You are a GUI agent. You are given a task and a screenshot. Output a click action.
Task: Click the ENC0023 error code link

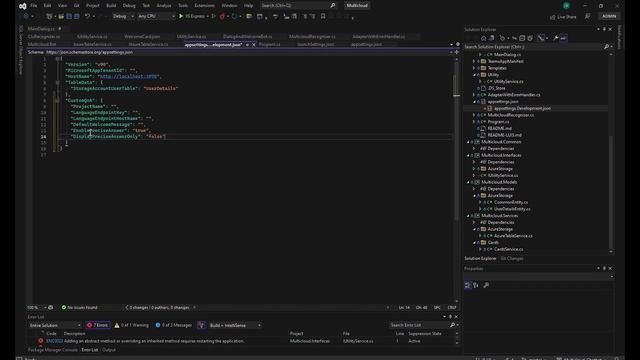54,341
